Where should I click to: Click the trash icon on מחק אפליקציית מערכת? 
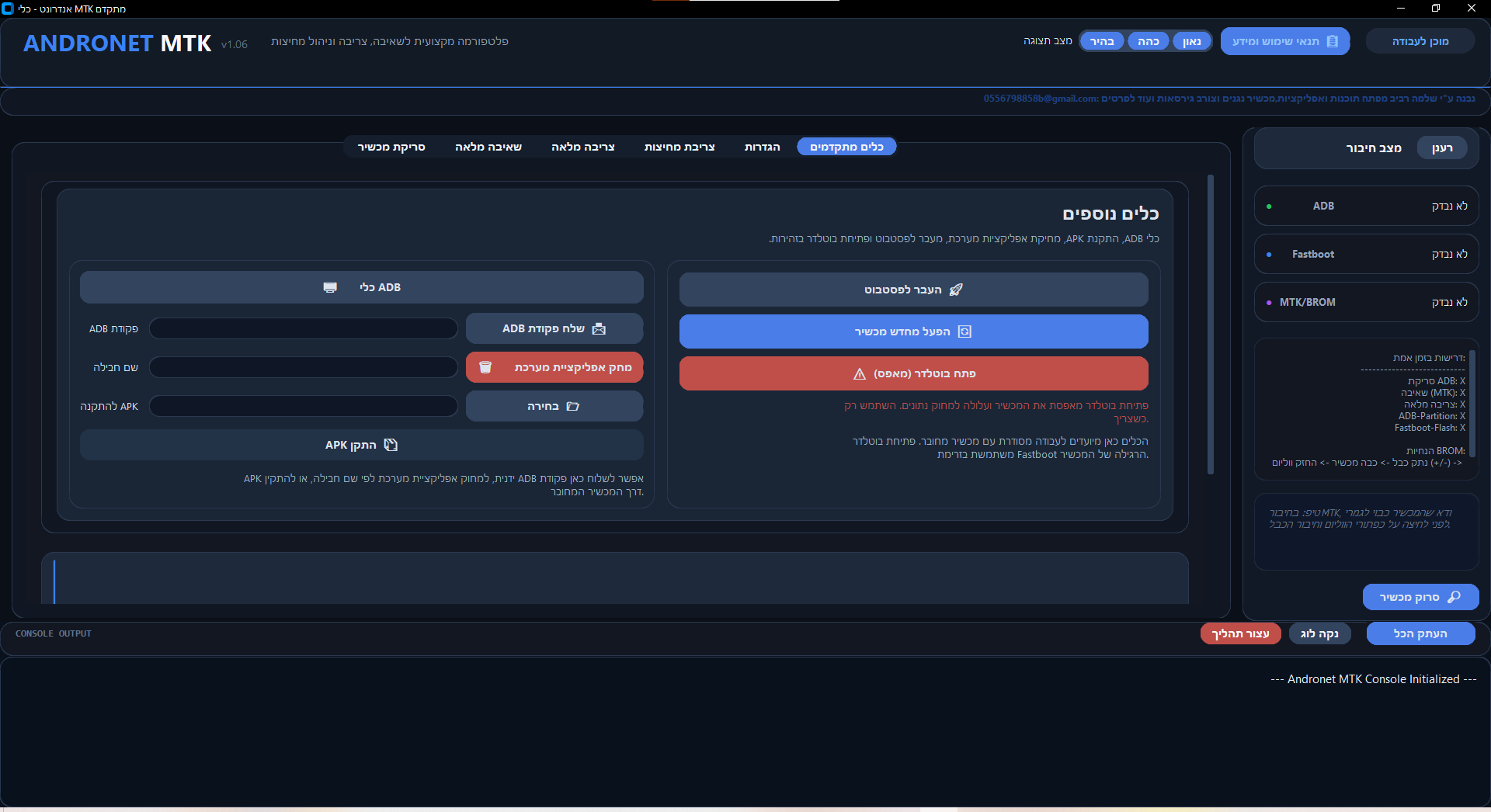point(485,367)
